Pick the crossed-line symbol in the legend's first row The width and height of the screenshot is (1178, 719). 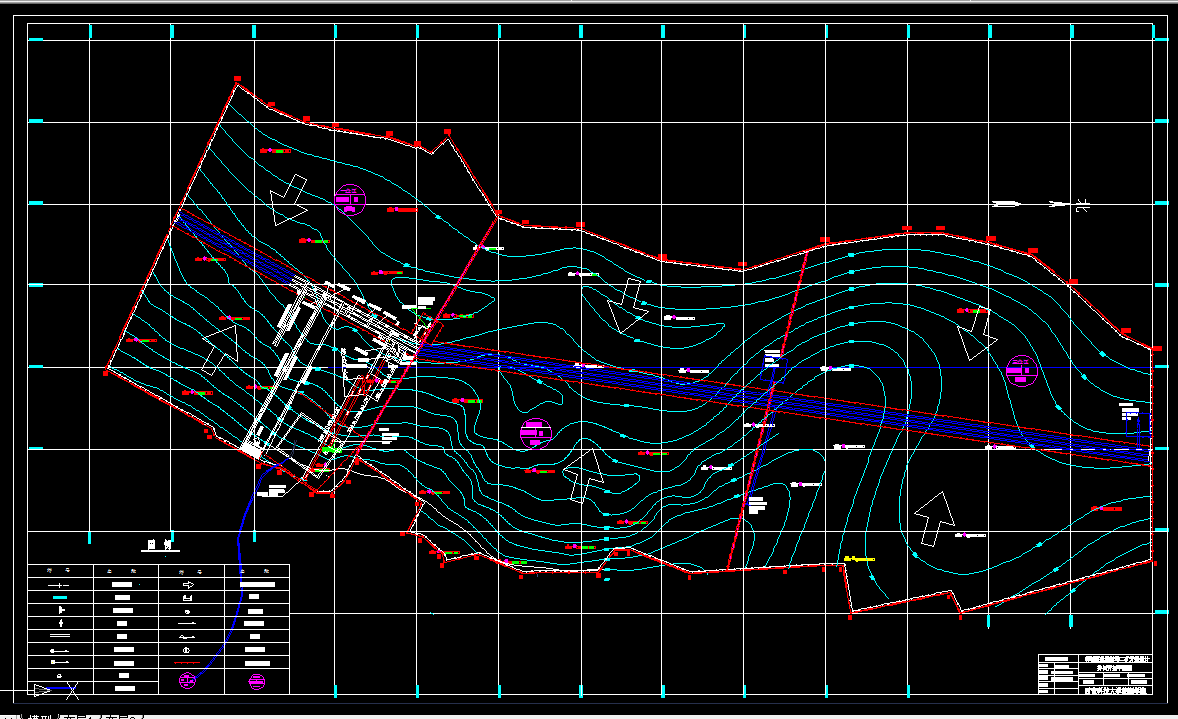[x=59, y=585]
